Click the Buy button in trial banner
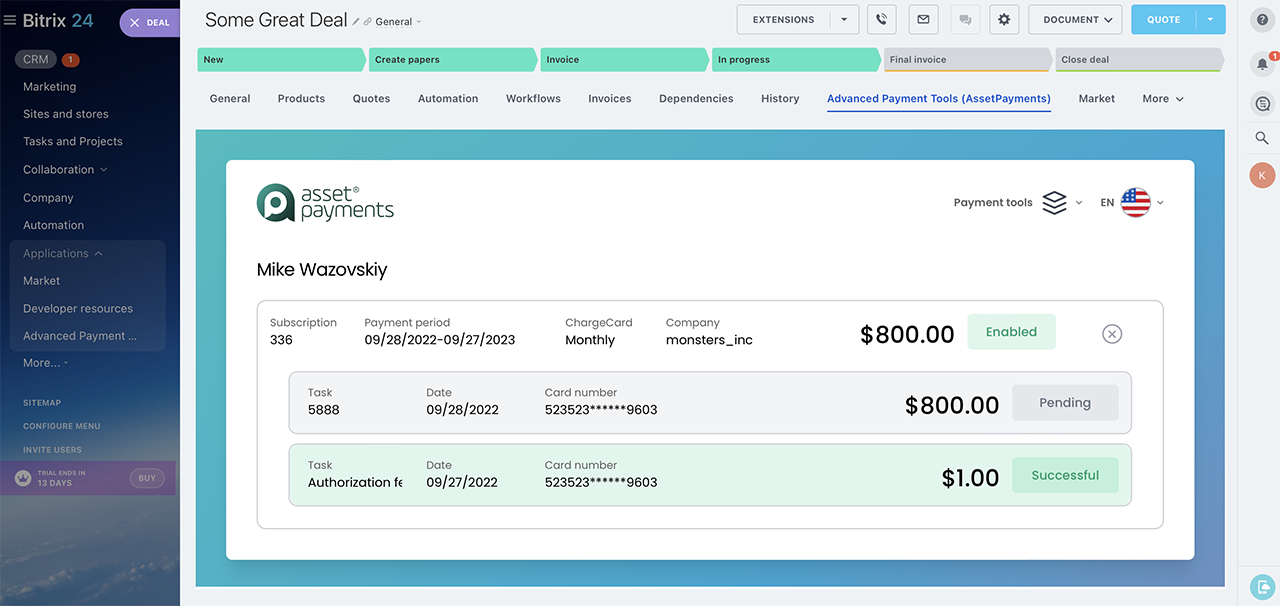 click(147, 478)
